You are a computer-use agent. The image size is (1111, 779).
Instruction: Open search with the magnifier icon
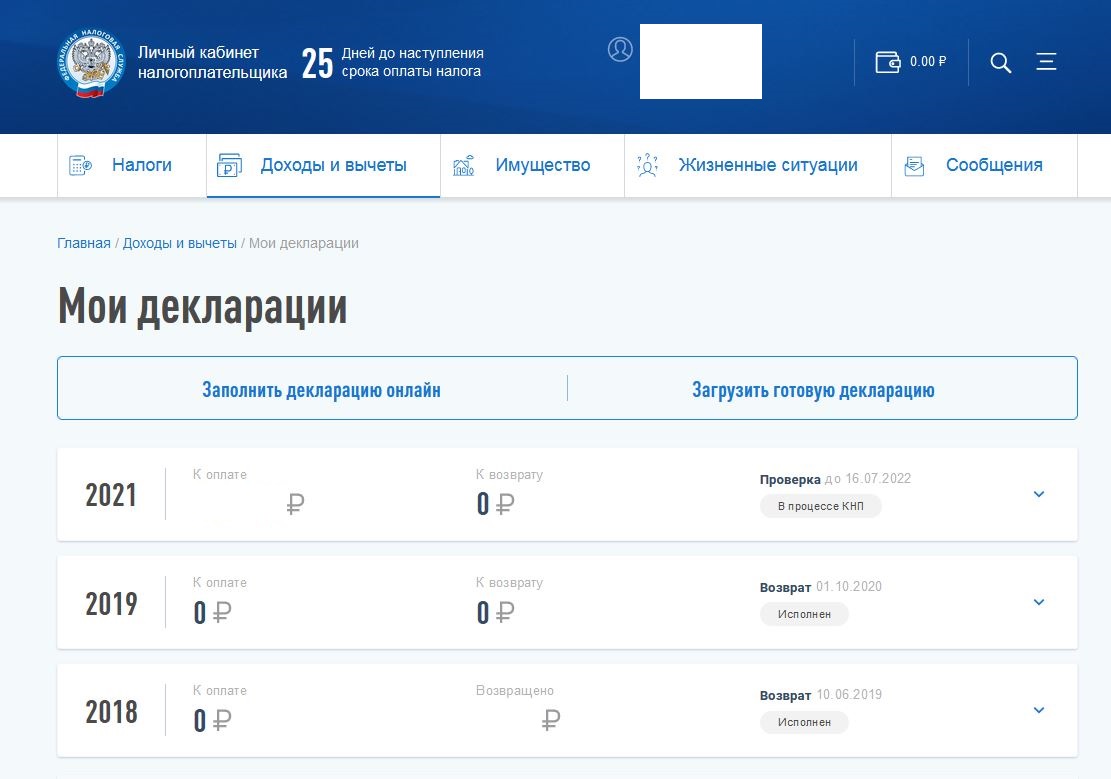(1000, 62)
